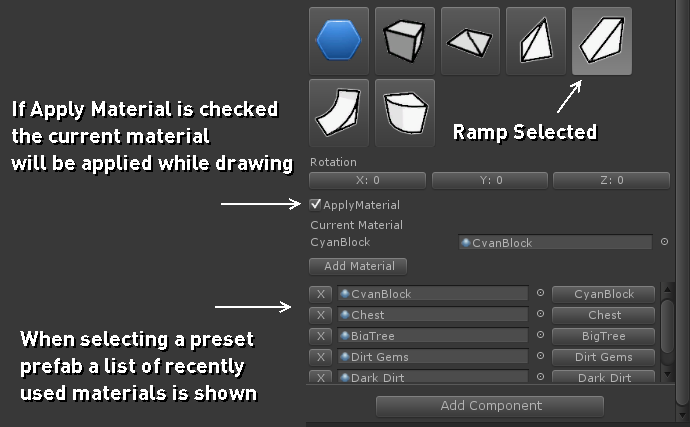Open object picker for Dirt Gems row

[x=540, y=357]
